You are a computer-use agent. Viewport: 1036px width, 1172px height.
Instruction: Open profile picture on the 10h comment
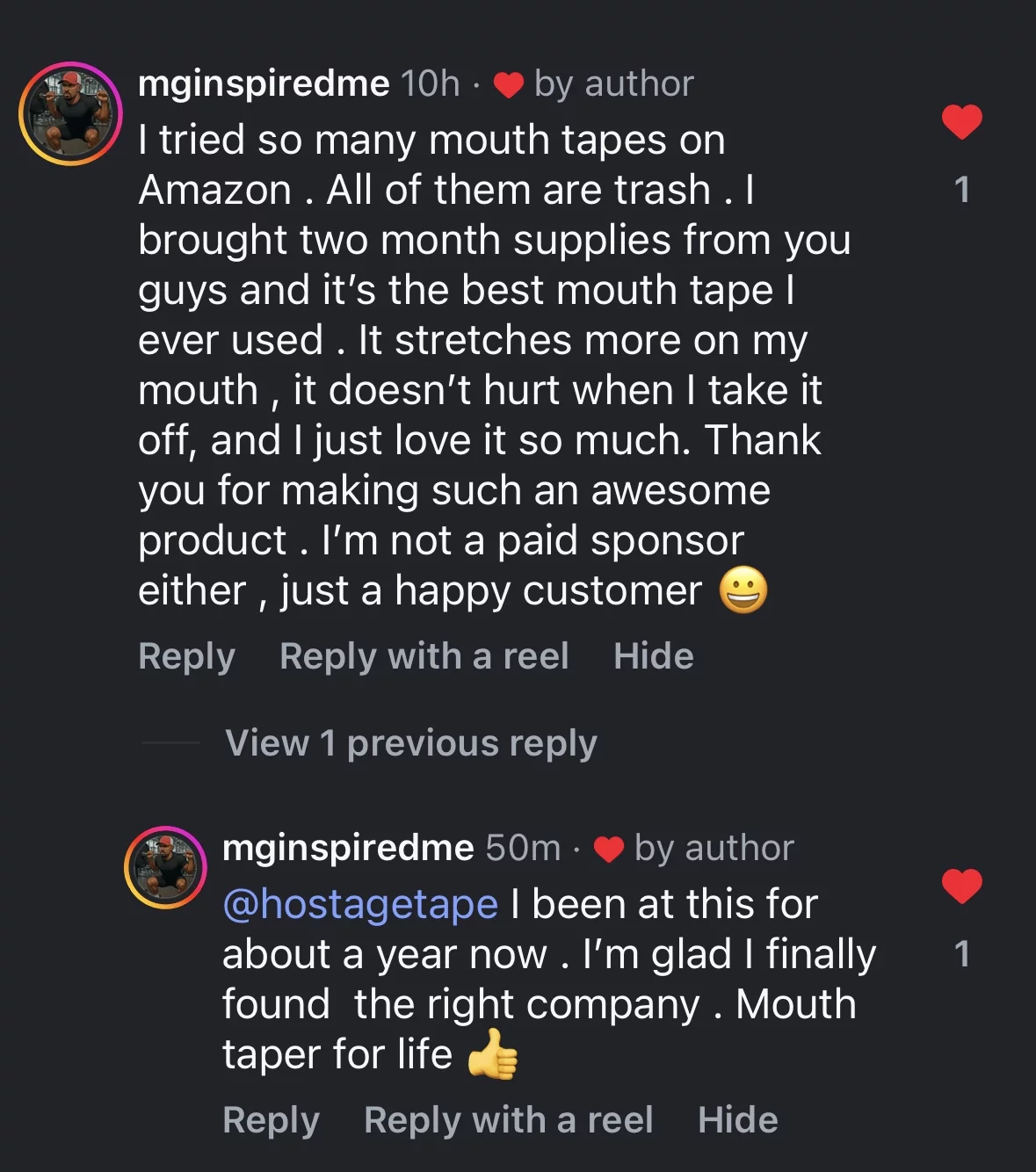[70, 113]
